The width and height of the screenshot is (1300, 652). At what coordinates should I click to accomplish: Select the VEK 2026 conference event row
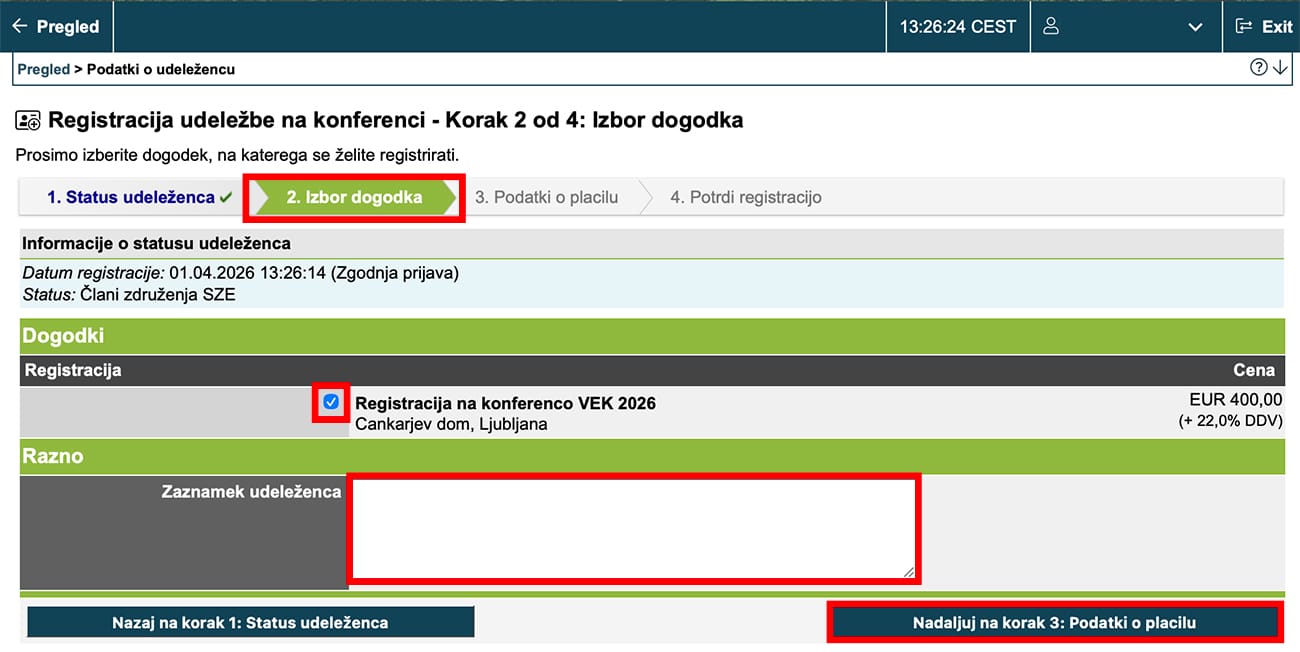(505, 403)
